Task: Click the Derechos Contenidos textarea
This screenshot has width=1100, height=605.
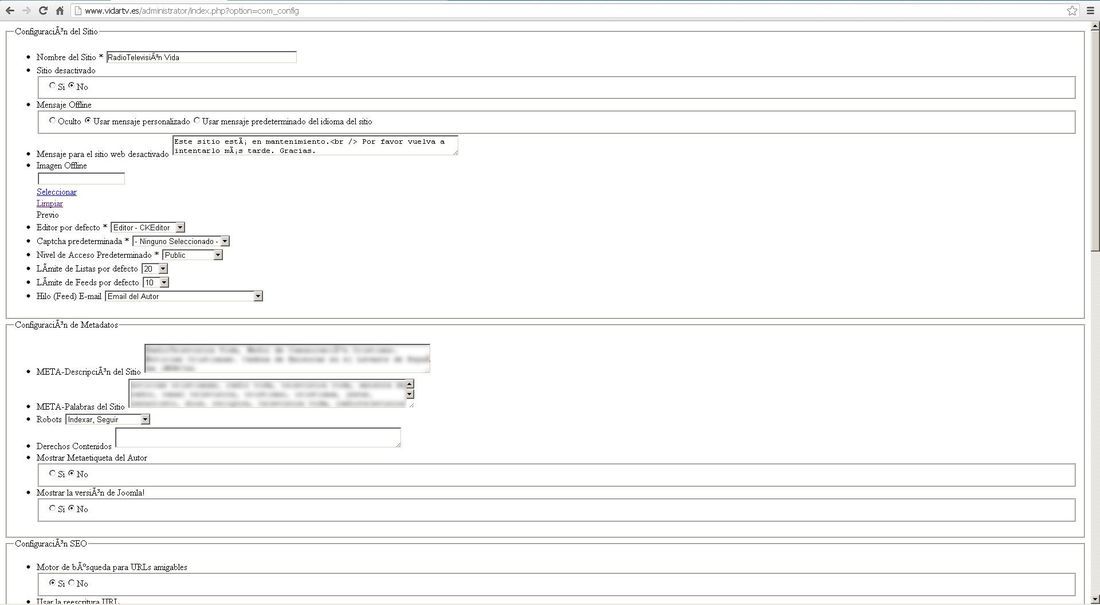Action: (x=258, y=437)
